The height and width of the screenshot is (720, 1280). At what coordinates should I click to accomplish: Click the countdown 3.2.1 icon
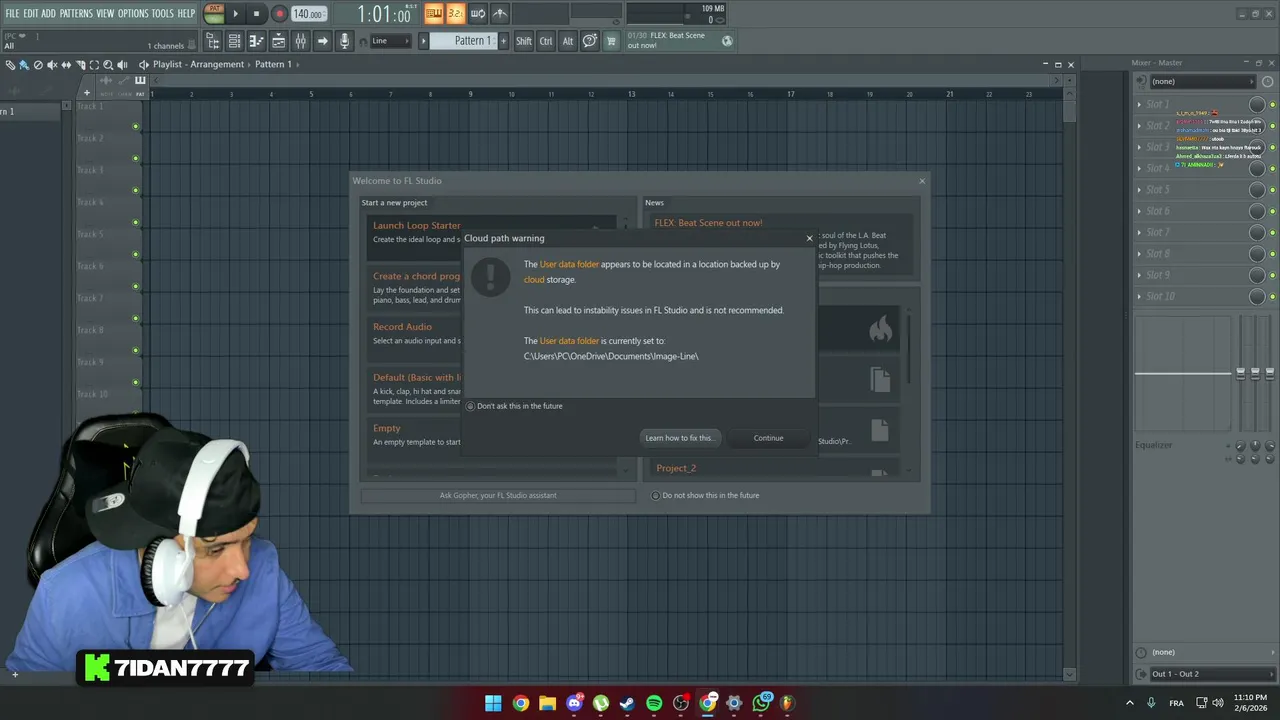(x=455, y=13)
